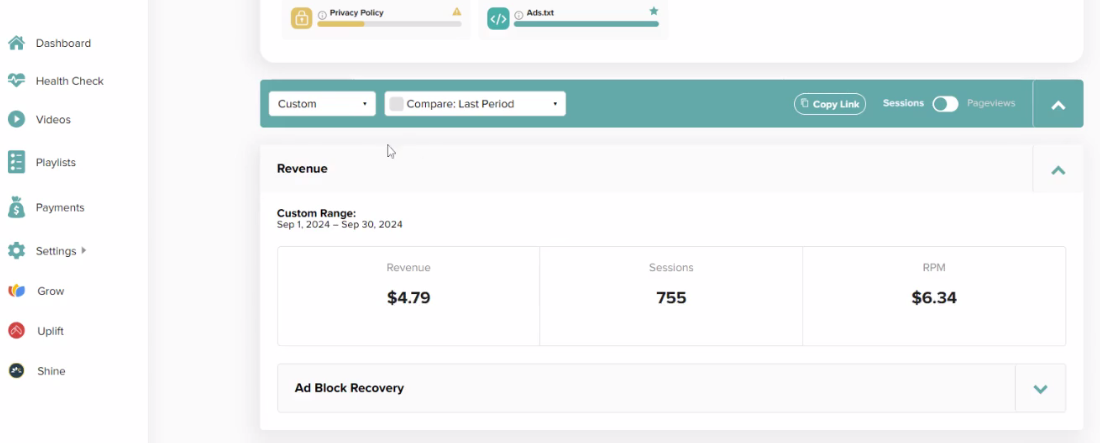Click the Ads.txt progress bar

(x=586, y=24)
